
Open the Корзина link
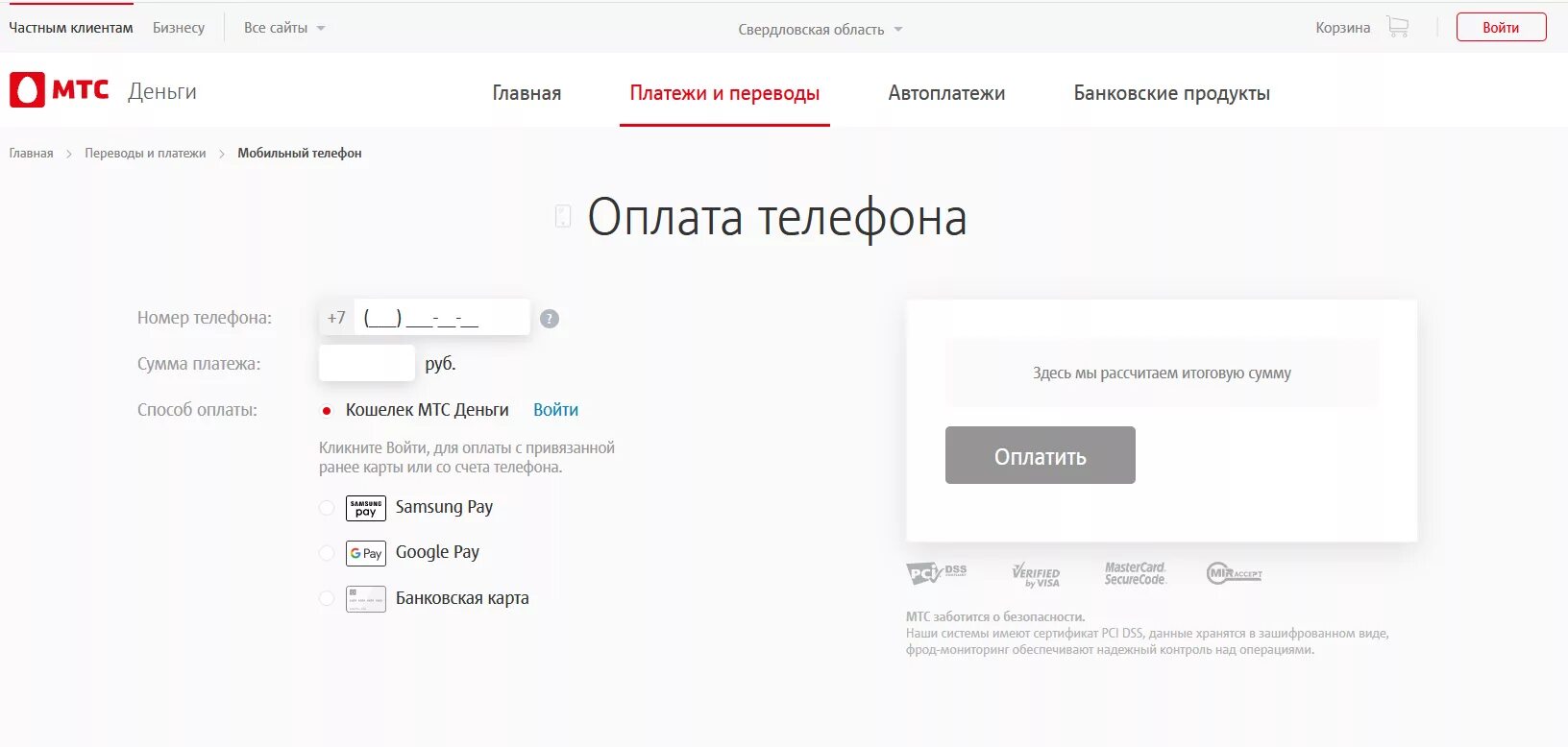click(x=1342, y=28)
